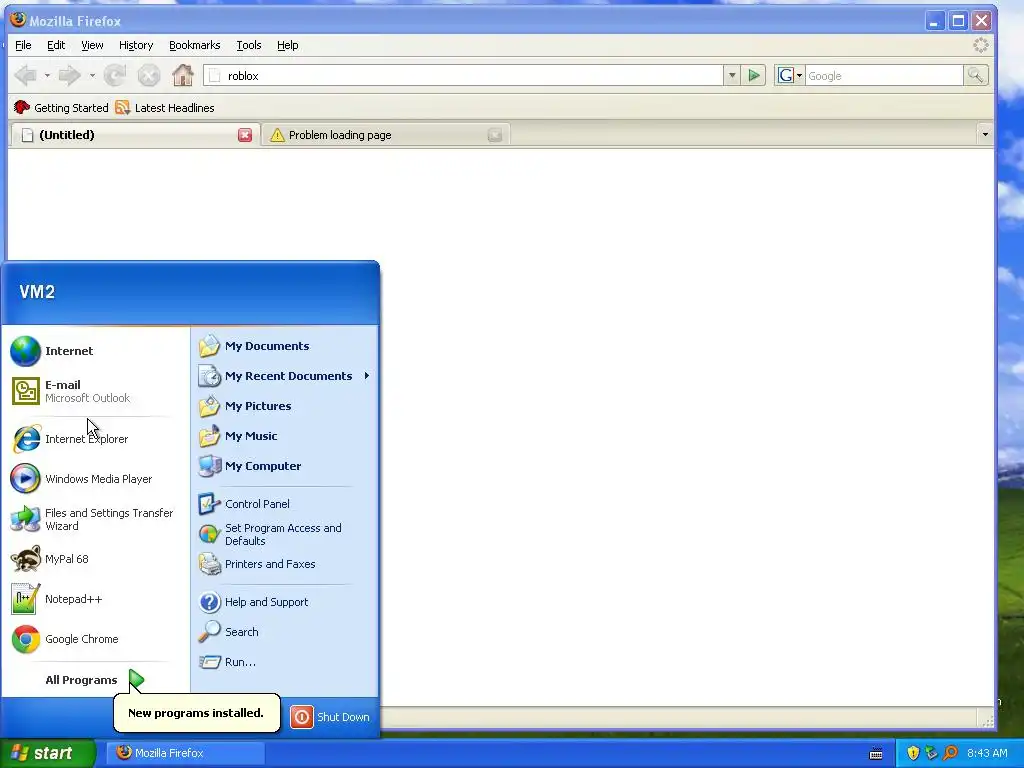1024x768 pixels.
Task: Expand All Programs menu
Action: pyautogui.click(x=95, y=680)
